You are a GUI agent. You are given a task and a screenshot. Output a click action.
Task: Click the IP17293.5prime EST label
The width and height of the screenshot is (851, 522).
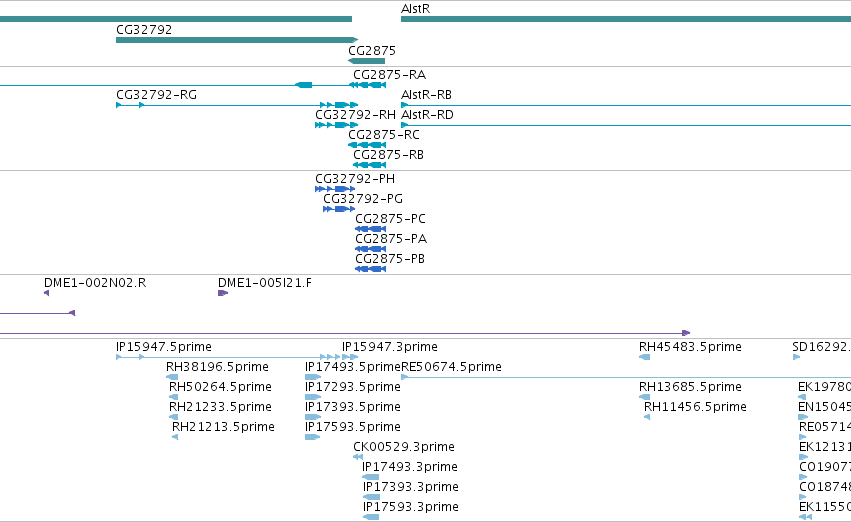click(353, 387)
